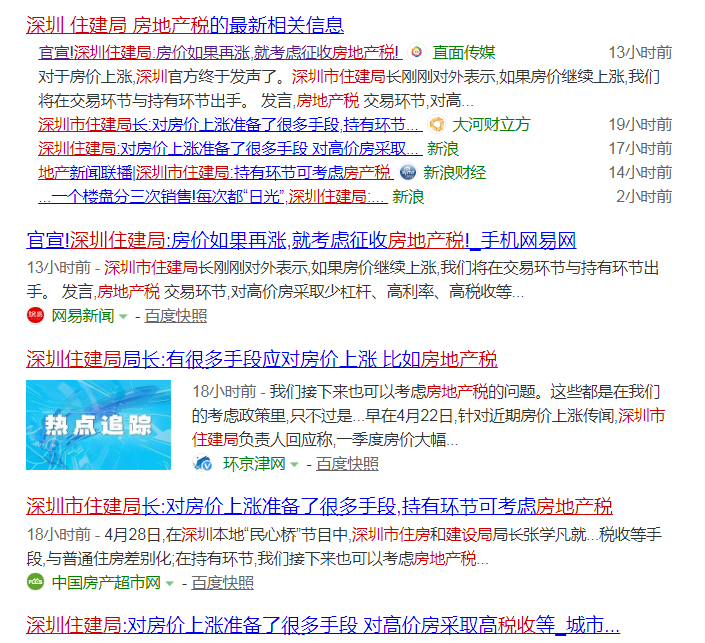This screenshot has width=705, height=643.
Task: Click the 大河财立方 source logo icon
Action: pyautogui.click(x=437, y=124)
